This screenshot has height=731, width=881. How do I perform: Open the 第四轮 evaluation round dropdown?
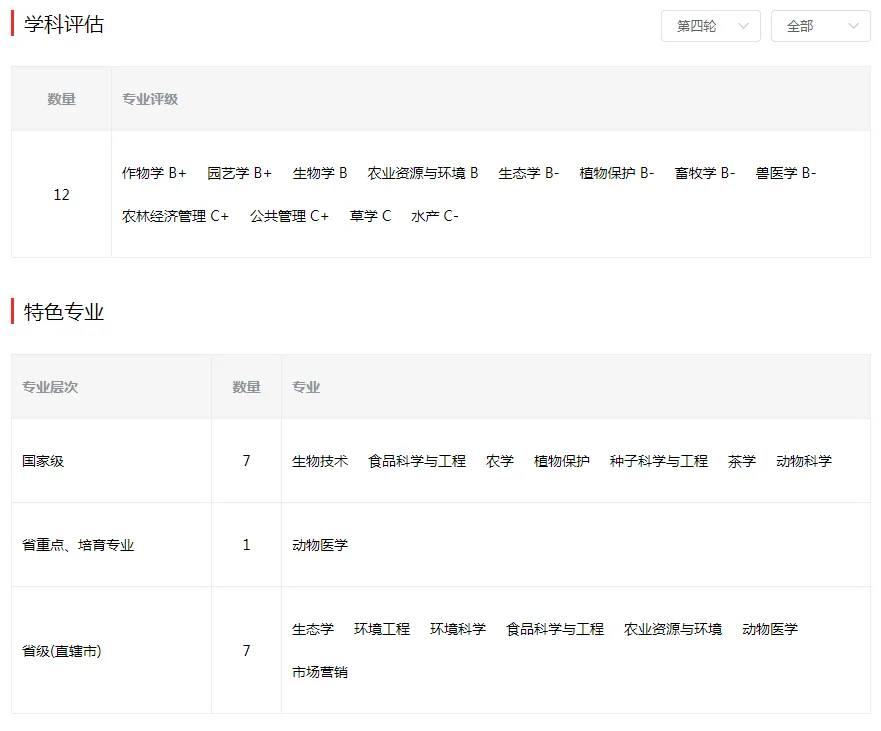pos(710,26)
